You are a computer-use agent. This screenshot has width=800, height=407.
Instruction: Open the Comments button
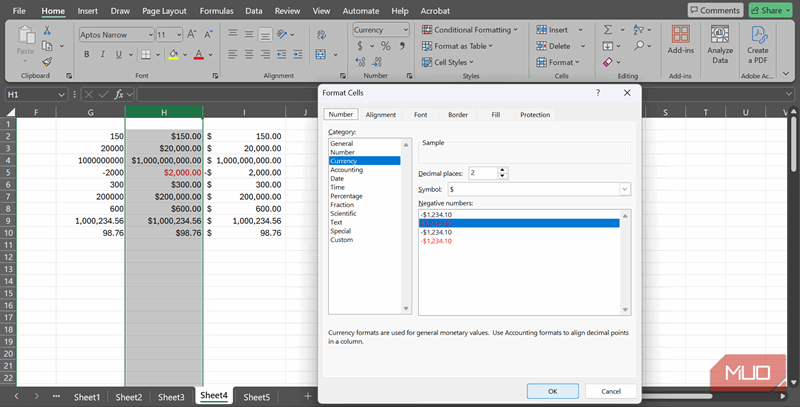[715, 10]
